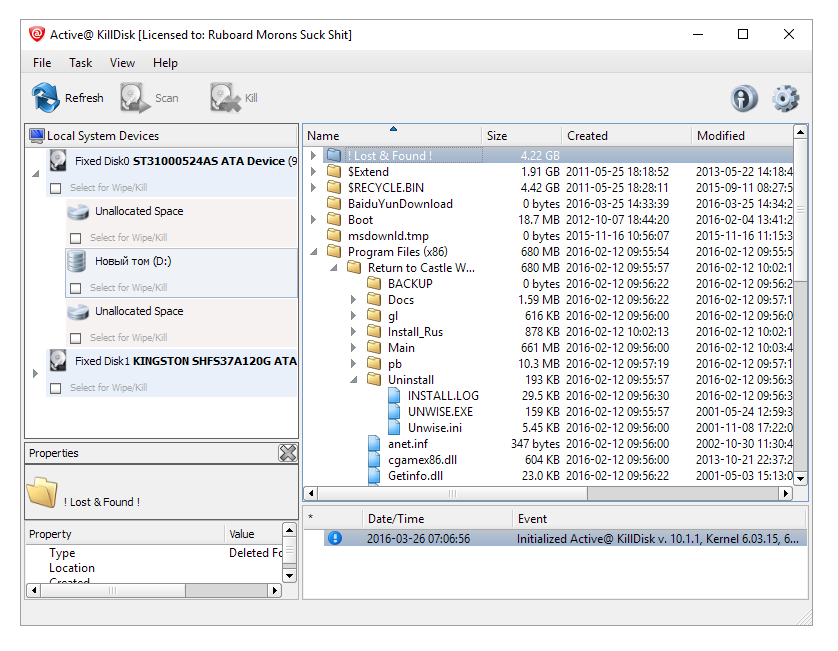The width and height of the screenshot is (838, 651).
Task: Click the Refresh toolbar icon
Action: click(45, 98)
